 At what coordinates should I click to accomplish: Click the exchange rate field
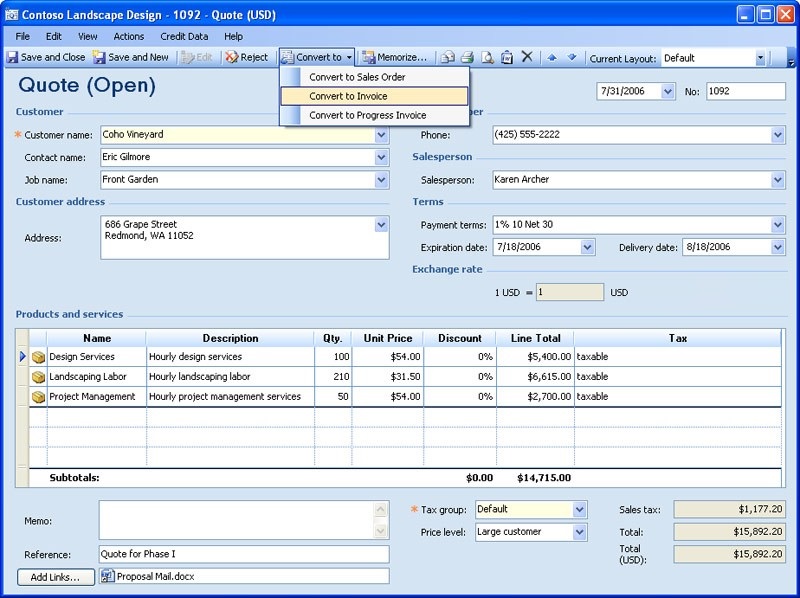coord(570,292)
